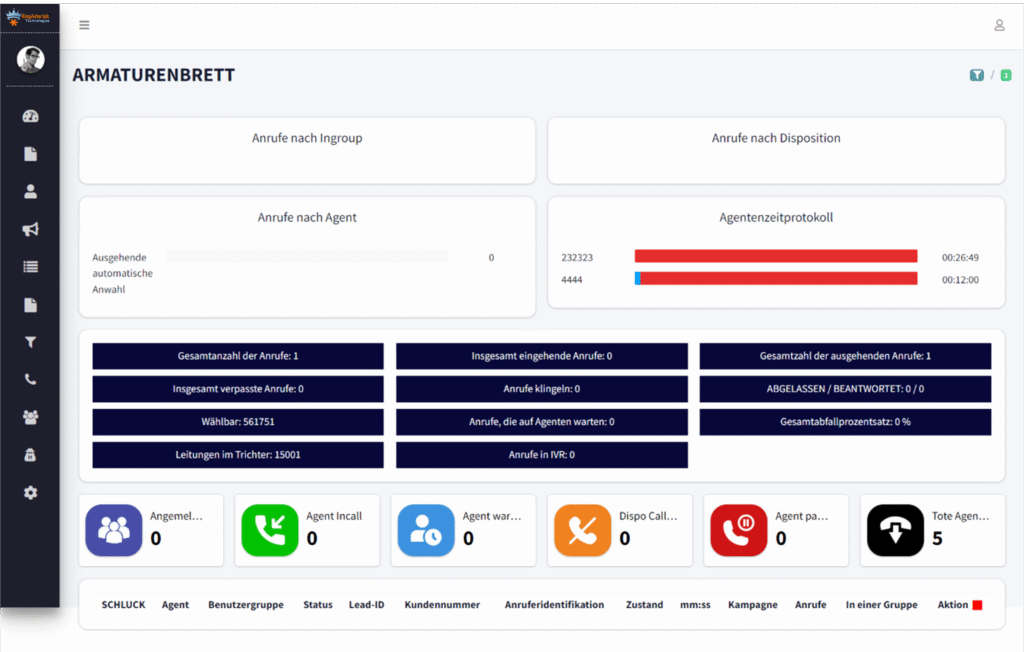Click the Wählbar: 561751 stat bar

tap(237, 422)
